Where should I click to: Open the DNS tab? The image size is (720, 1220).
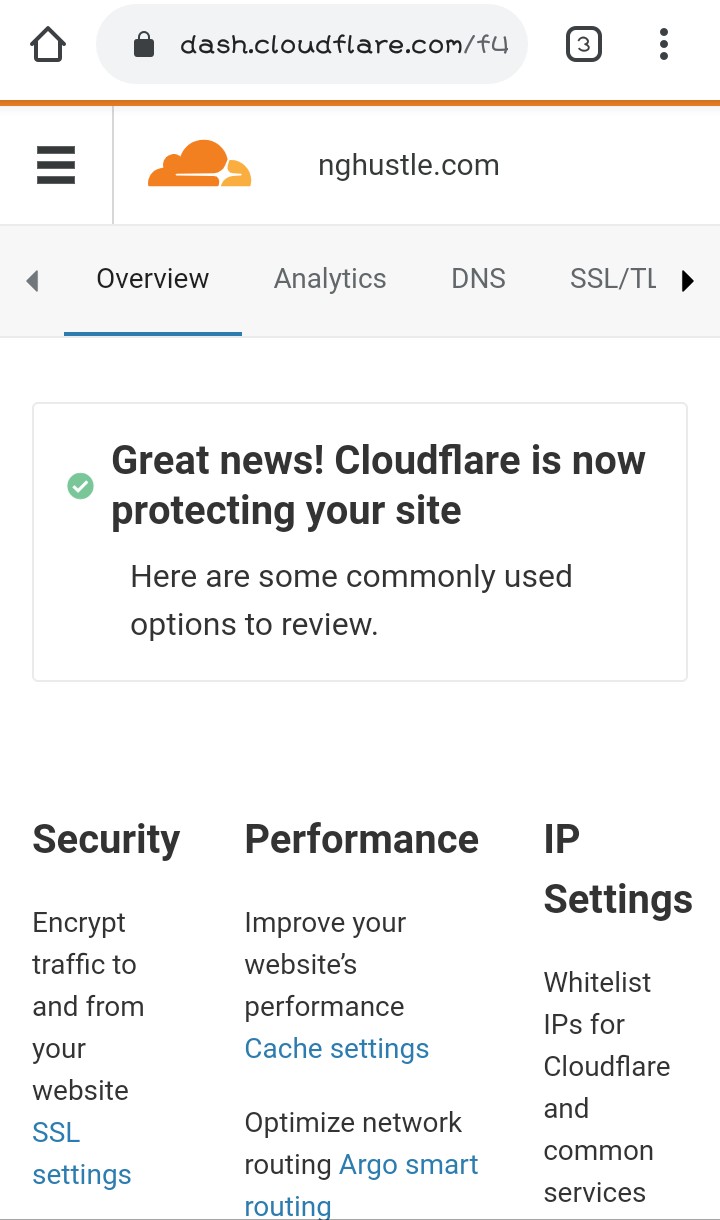(478, 279)
